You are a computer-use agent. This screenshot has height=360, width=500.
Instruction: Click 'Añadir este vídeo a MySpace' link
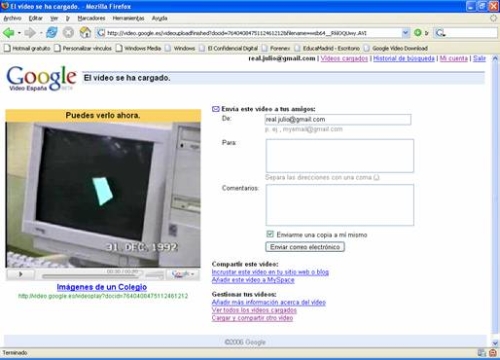253,280
